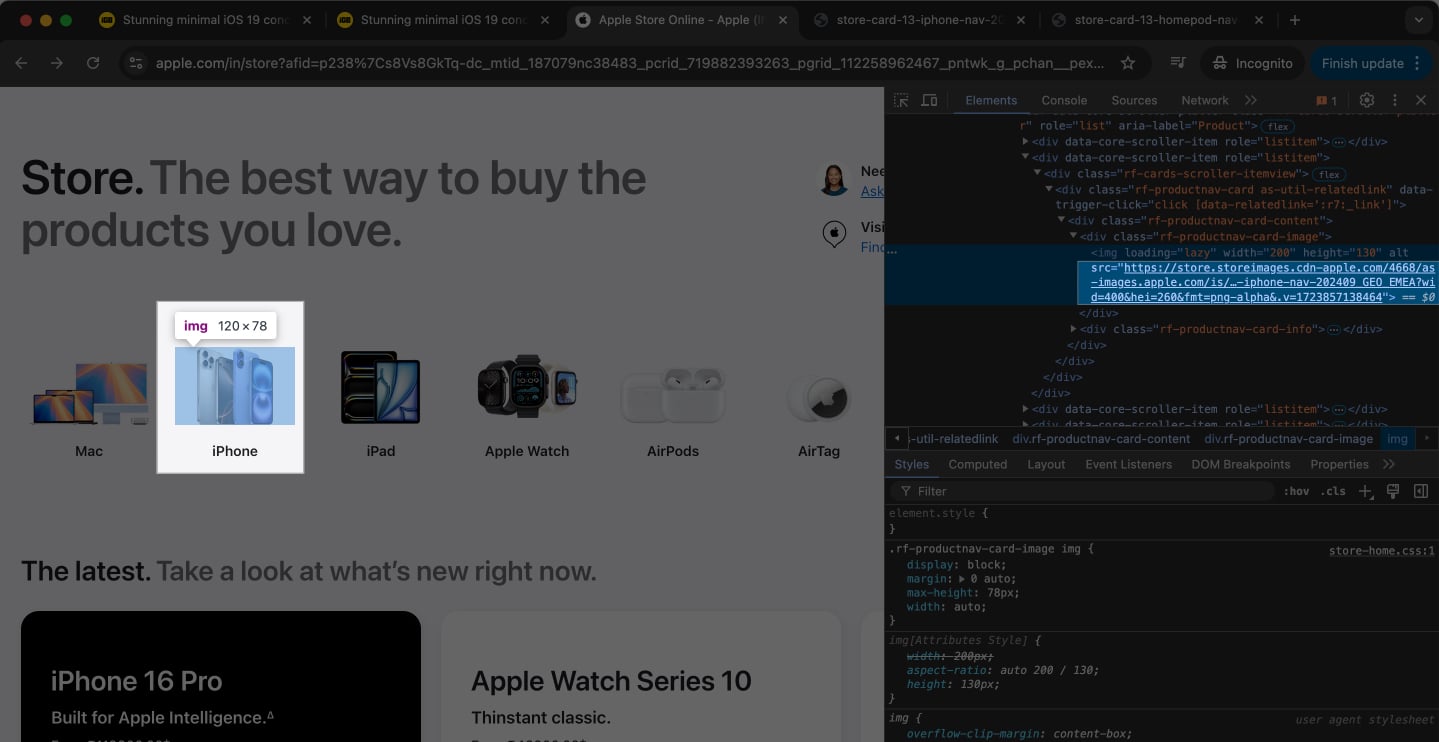Open the DOM Breakpoints tab

coord(1243,464)
